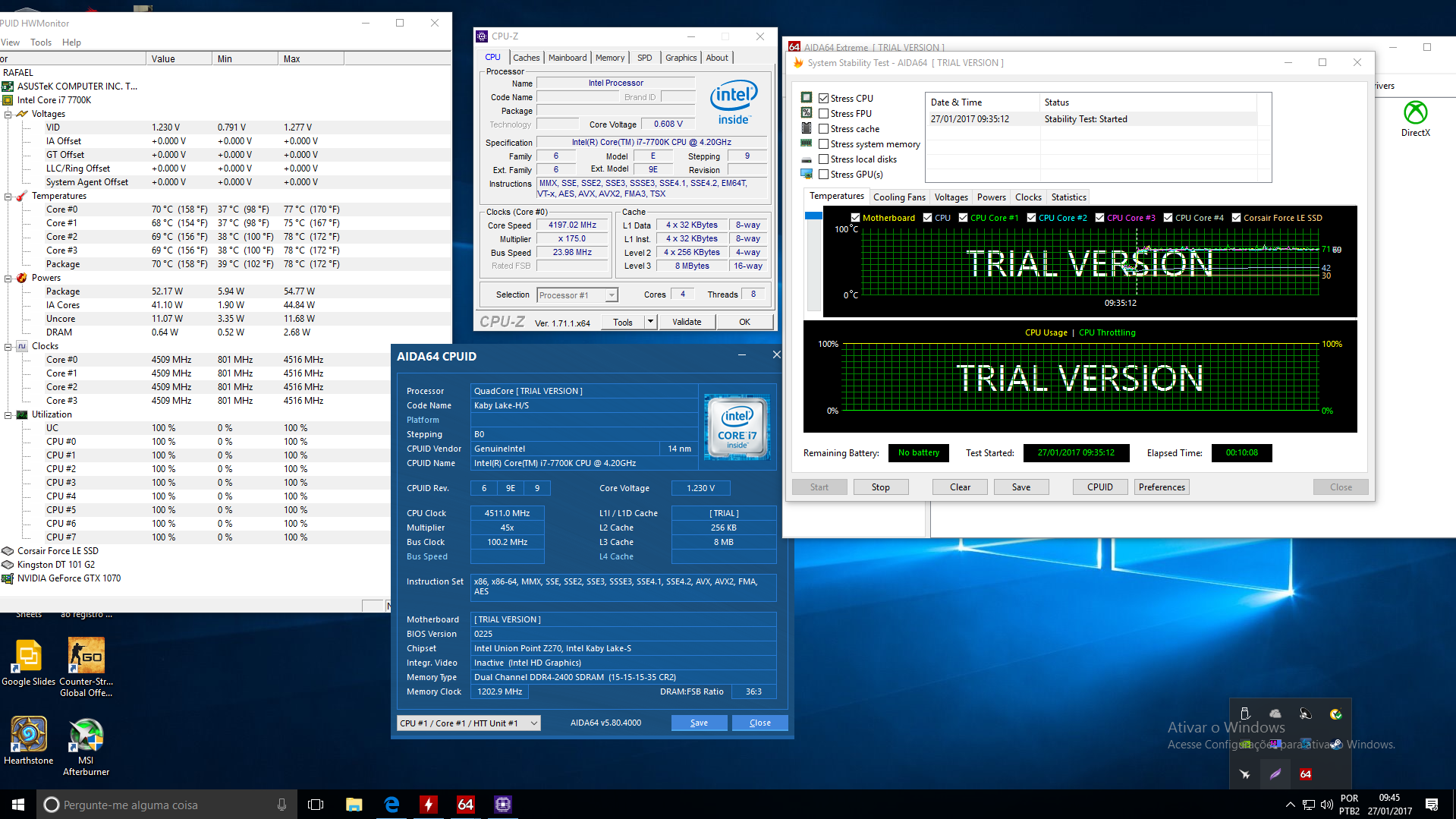Open the Cooling Fans tab in stability test
This screenshot has width=1456, height=819.
(x=899, y=197)
